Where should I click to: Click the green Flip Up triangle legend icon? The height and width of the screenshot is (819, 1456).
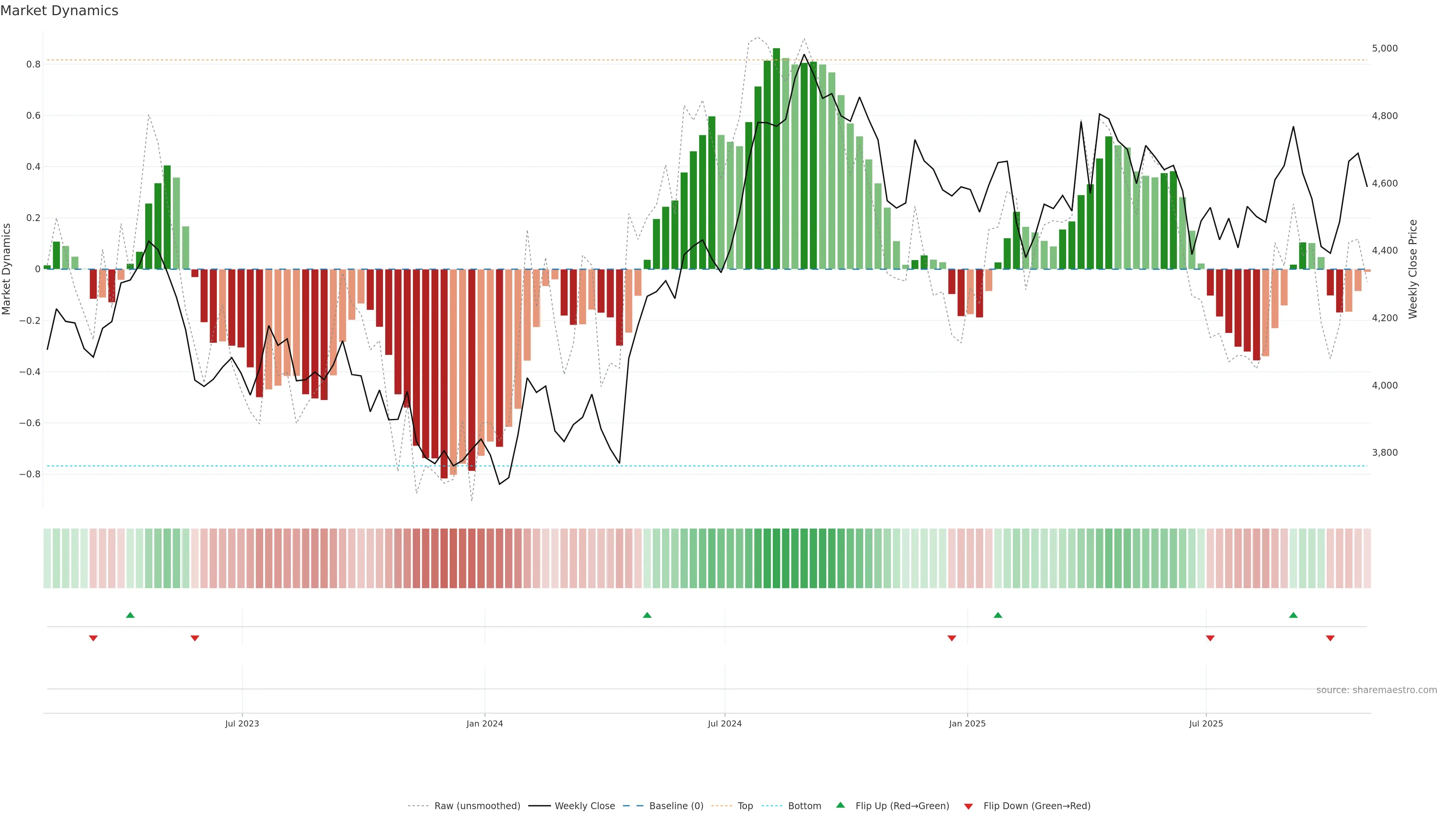[840, 805]
